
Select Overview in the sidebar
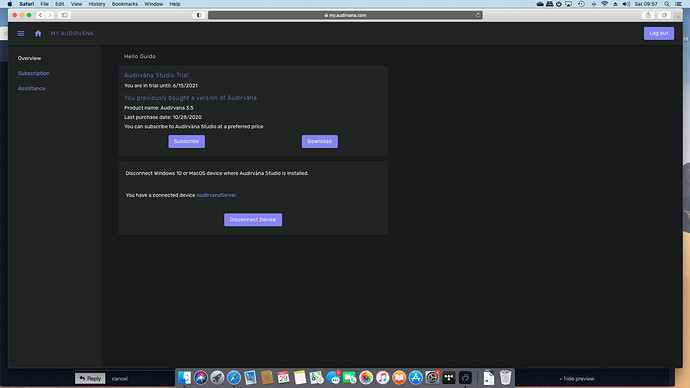pos(29,58)
